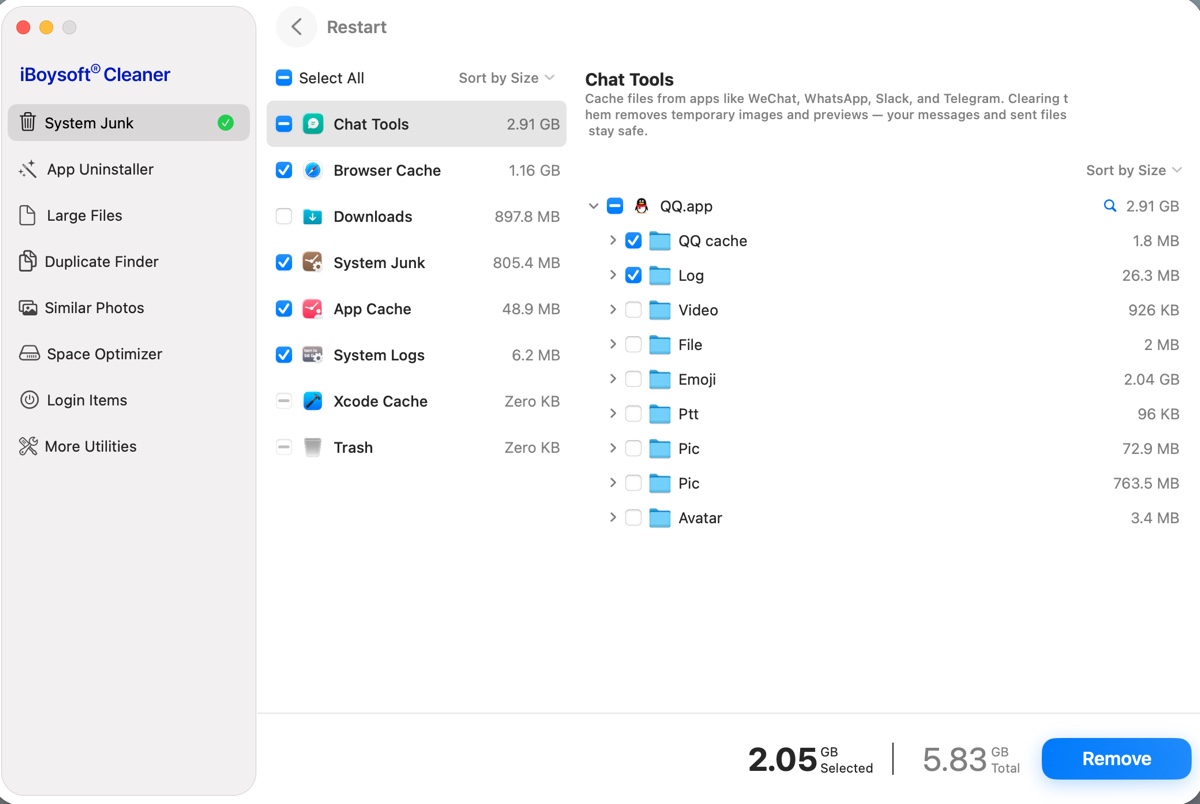
Task: Open the Sort by Size dropdown above QQ.app
Action: pos(1133,170)
